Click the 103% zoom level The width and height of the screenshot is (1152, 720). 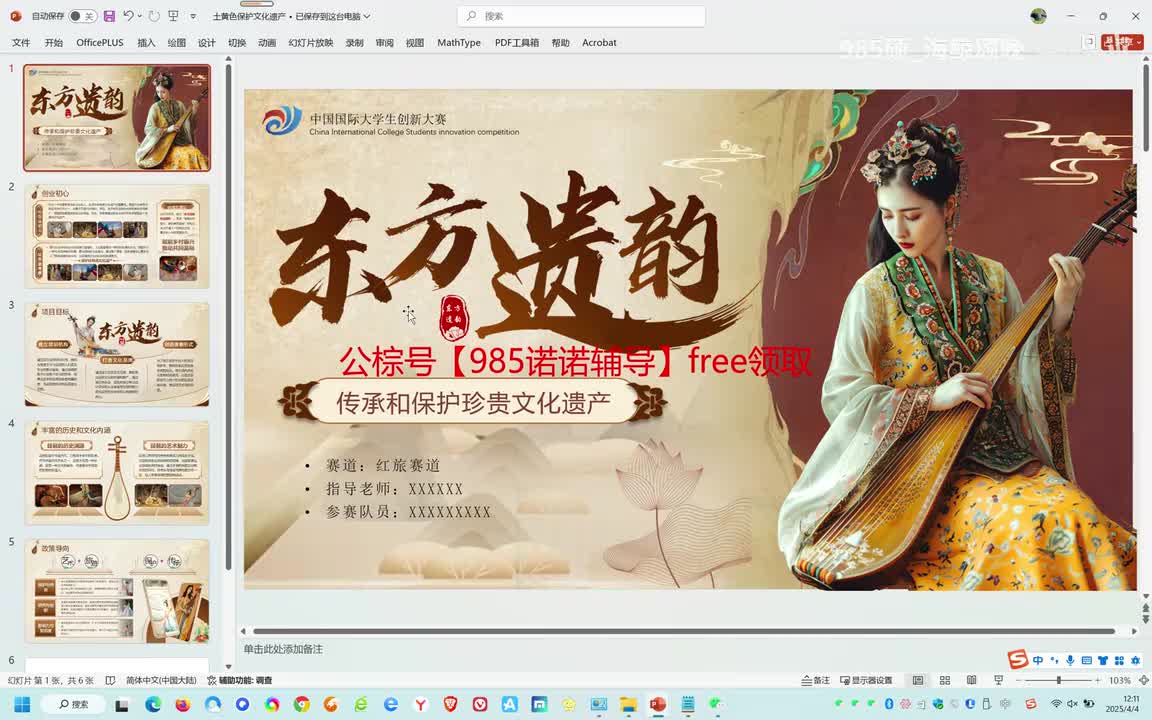coord(1120,680)
